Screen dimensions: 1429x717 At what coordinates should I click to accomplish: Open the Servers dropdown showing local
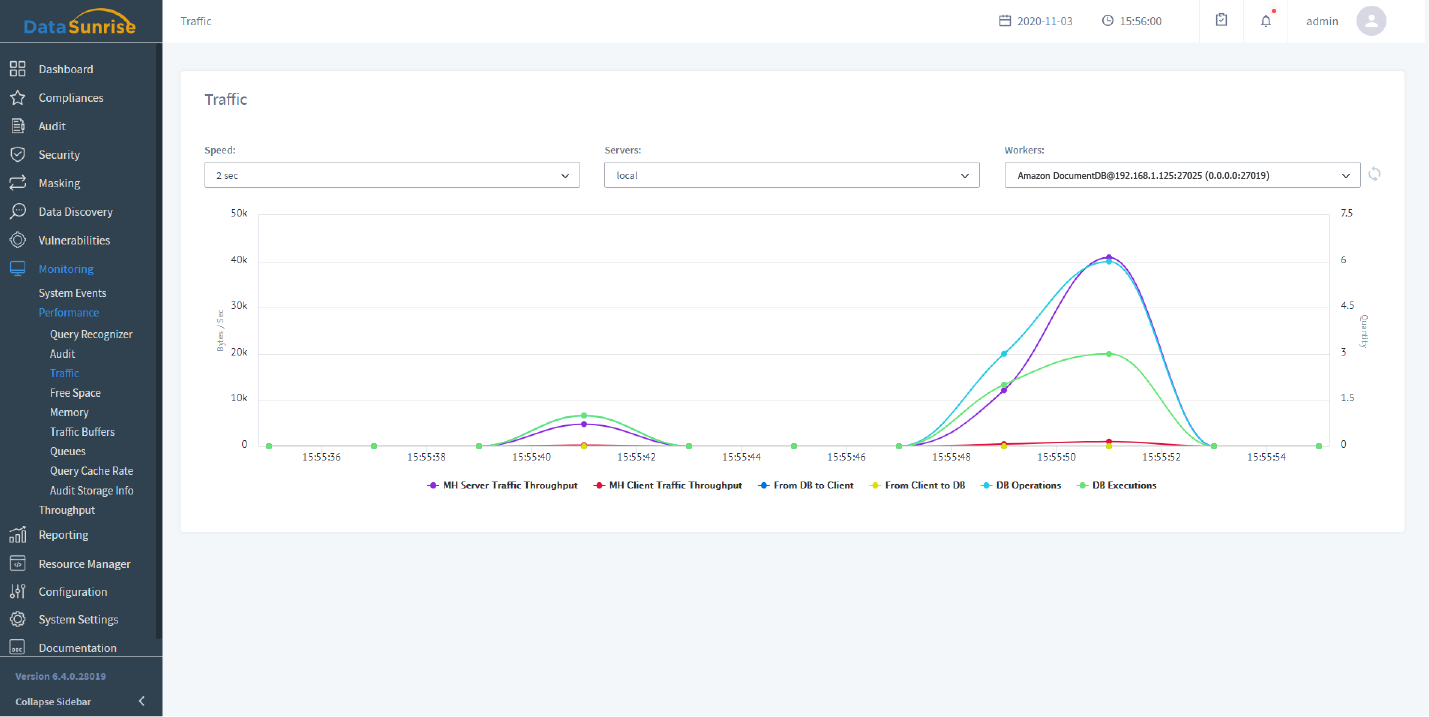(791, 176)
